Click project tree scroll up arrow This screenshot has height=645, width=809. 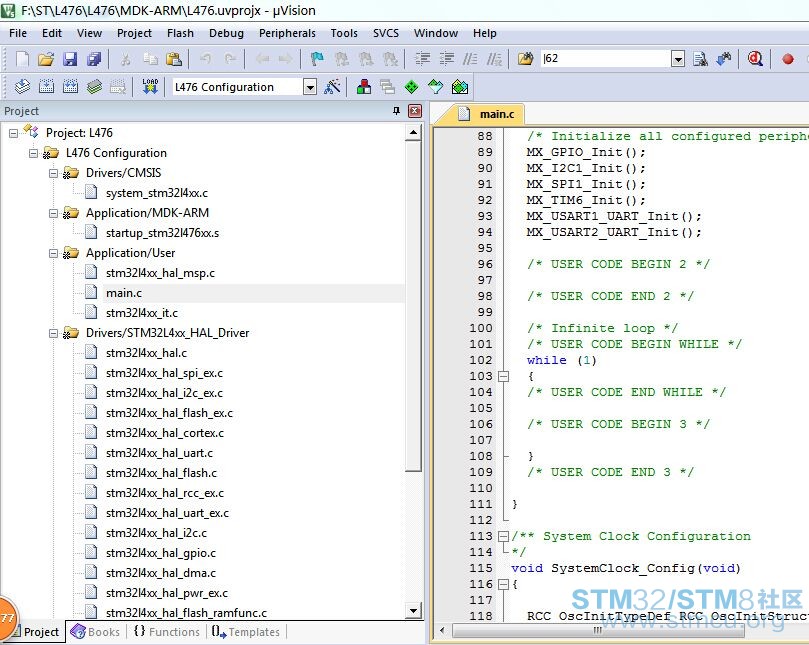coord(413,133)
